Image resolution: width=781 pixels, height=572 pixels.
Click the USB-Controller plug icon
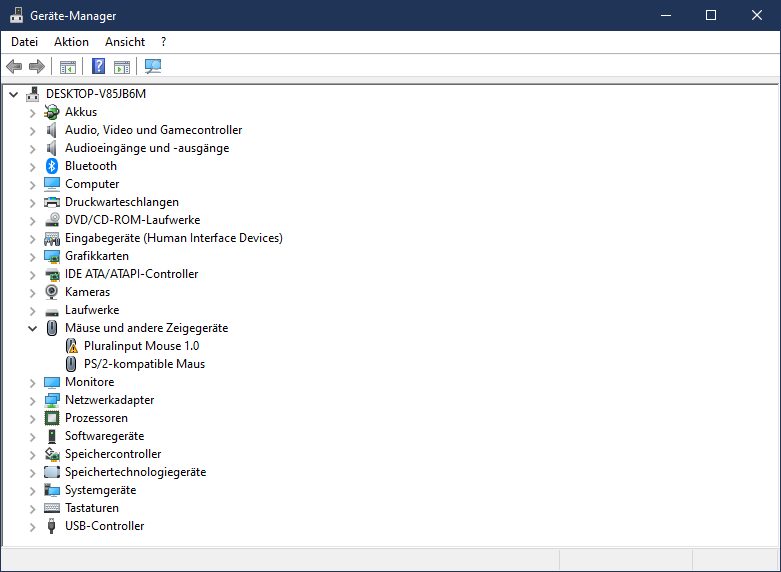pyautogui.click(x=51, y=526)
